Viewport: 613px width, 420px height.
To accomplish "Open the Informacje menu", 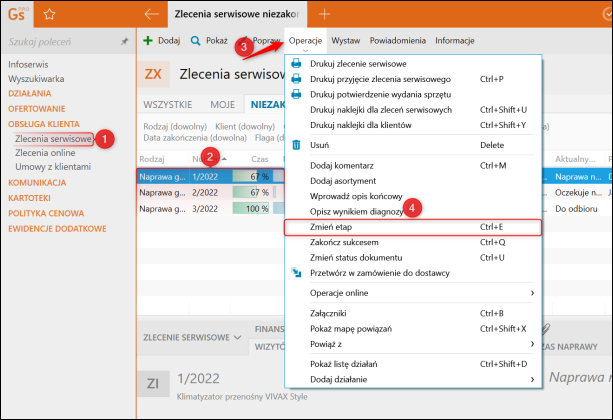I will click(455, 41).
